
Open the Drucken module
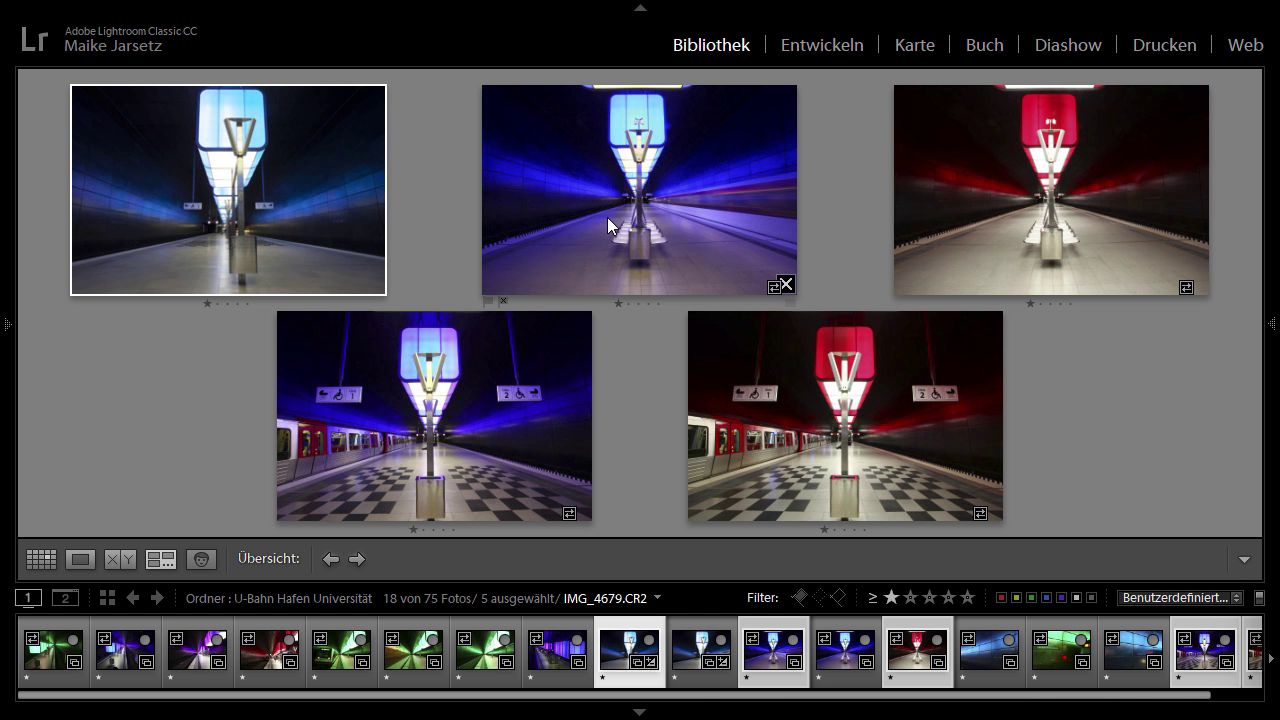click(1164, 45)
